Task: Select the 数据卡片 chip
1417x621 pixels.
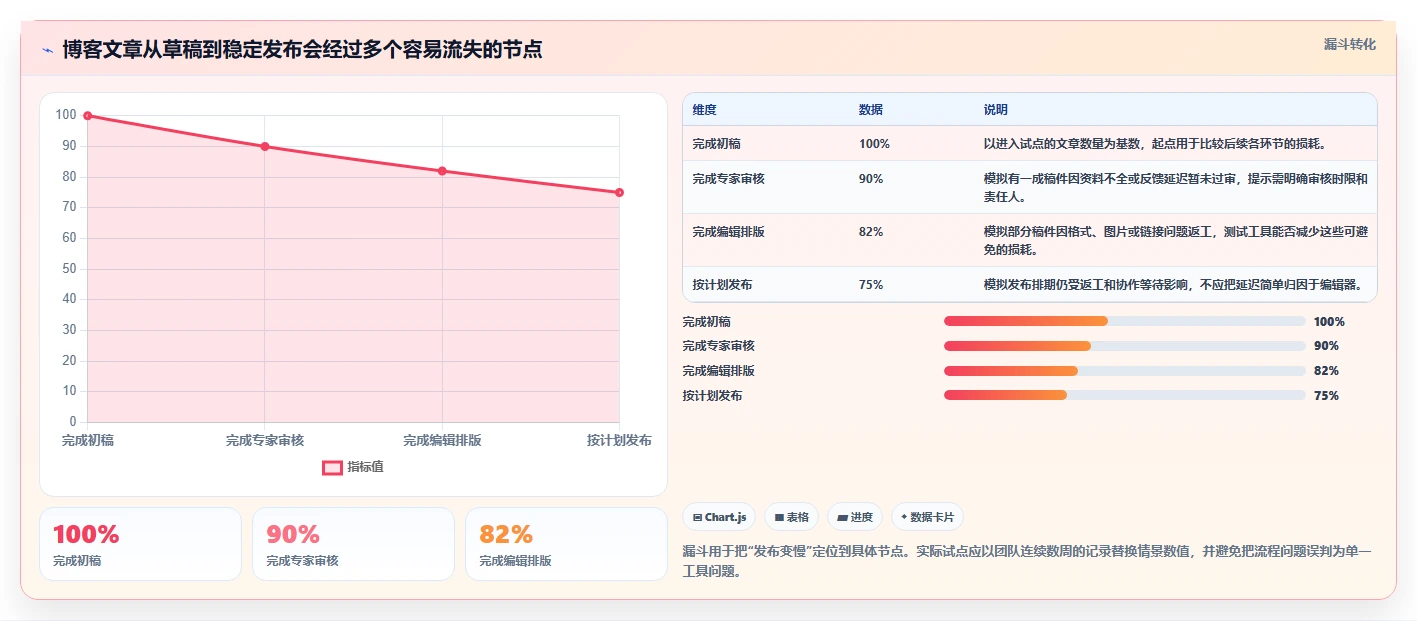Action: pyautogui.click(x=927, y=517)
